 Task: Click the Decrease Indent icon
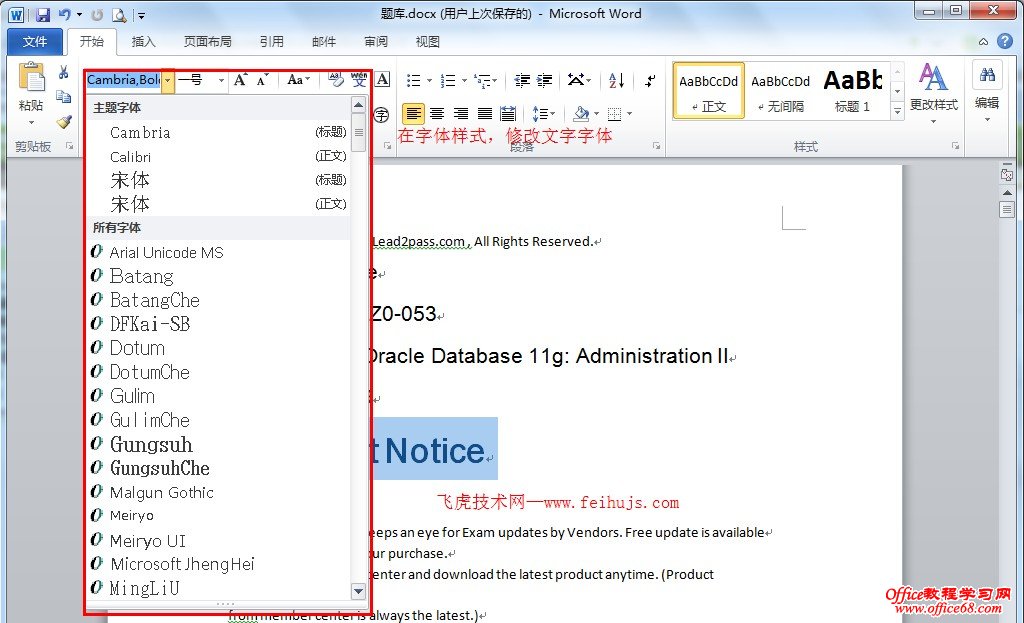click(x=522, y=80)
